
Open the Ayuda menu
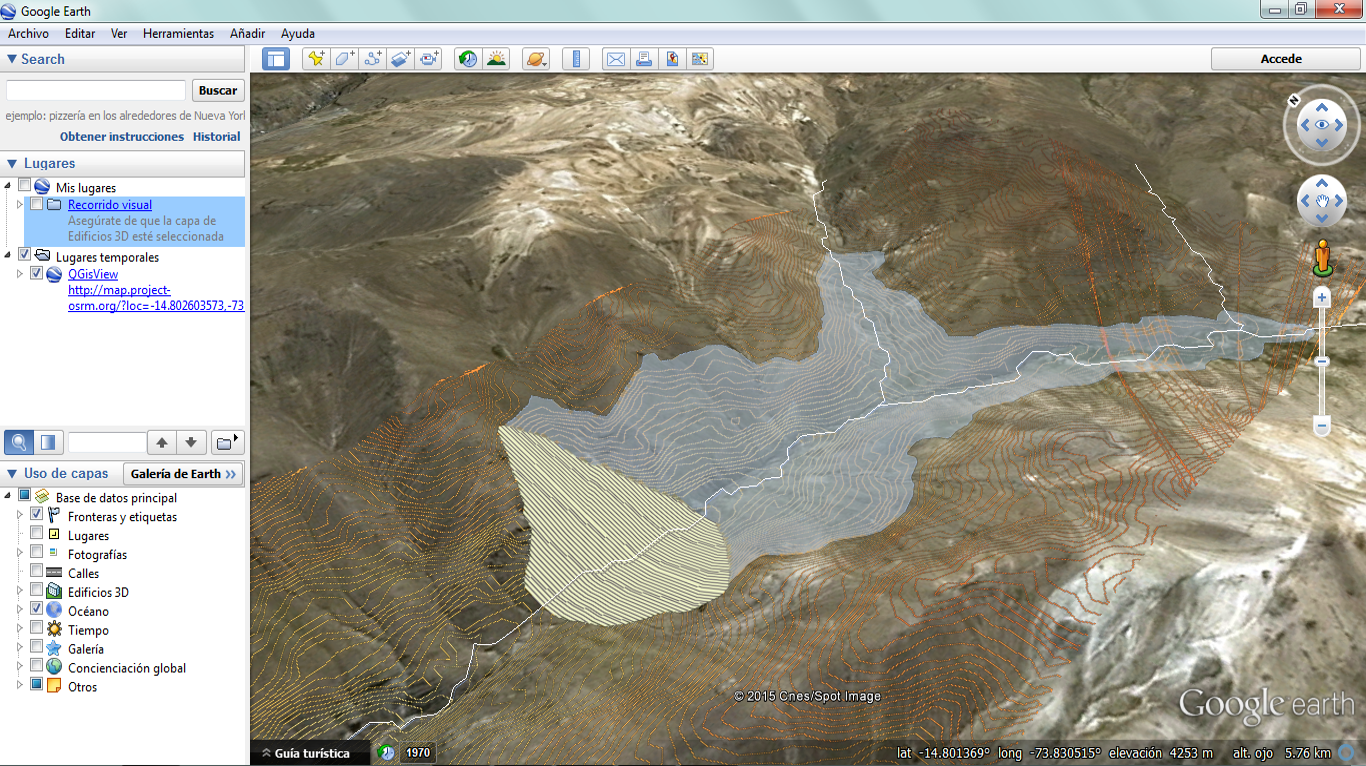point(298,33)
